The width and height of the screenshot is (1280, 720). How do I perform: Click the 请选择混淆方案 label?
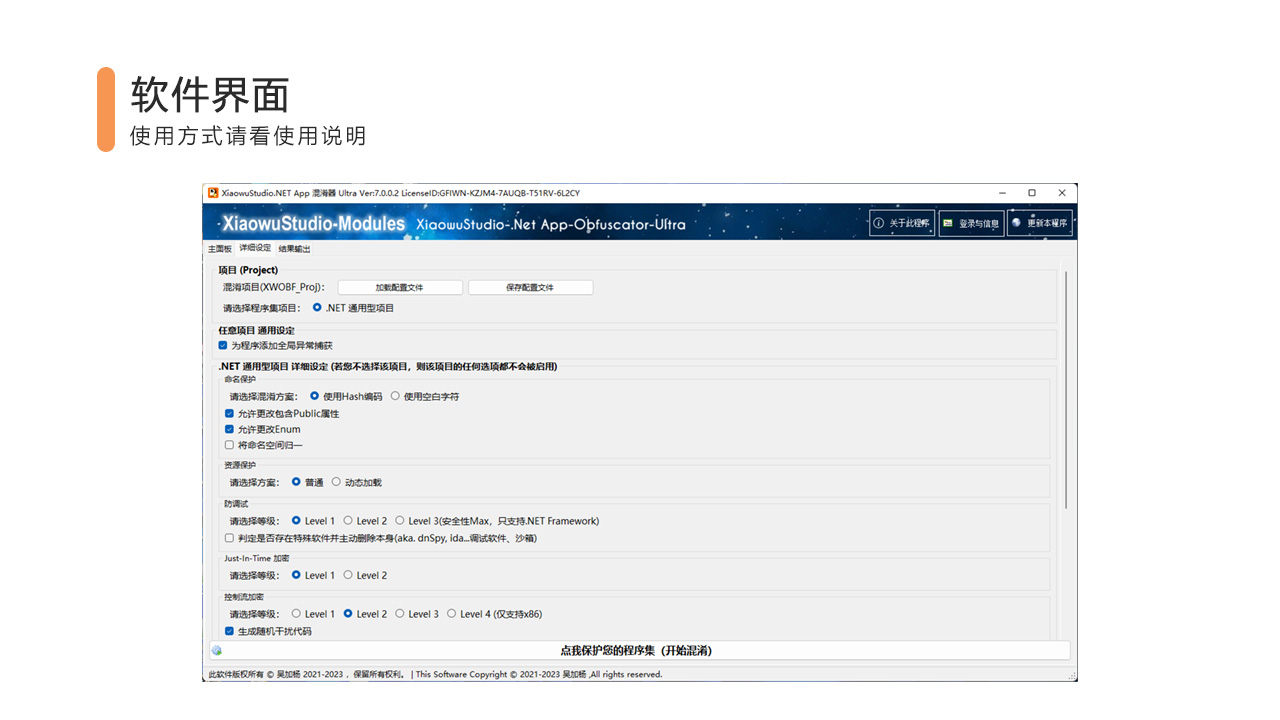tap(263, 396)
